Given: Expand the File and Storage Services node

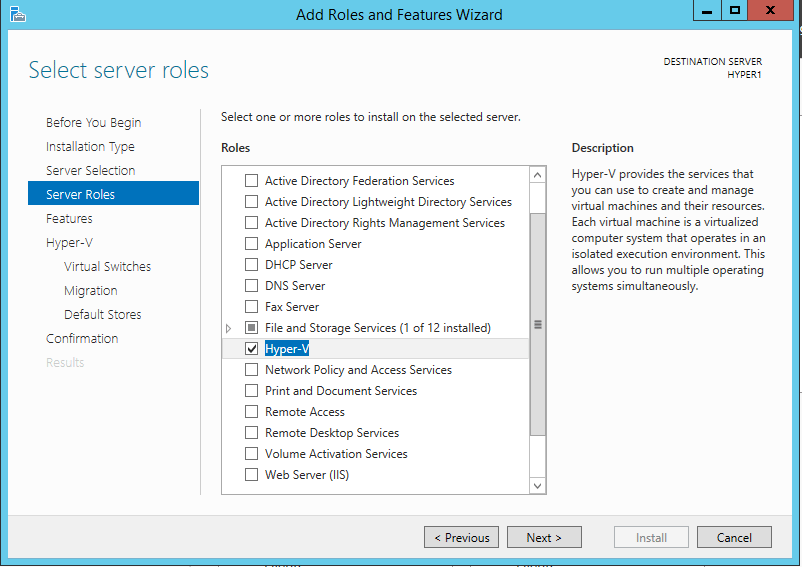Looking at the screenshot, I should click(x=229, y=328).
